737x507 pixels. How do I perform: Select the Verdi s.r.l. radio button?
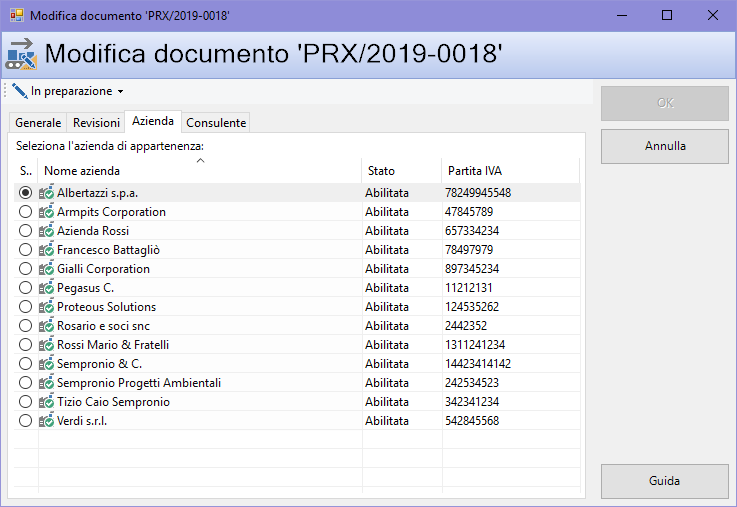tap(25, 421)
